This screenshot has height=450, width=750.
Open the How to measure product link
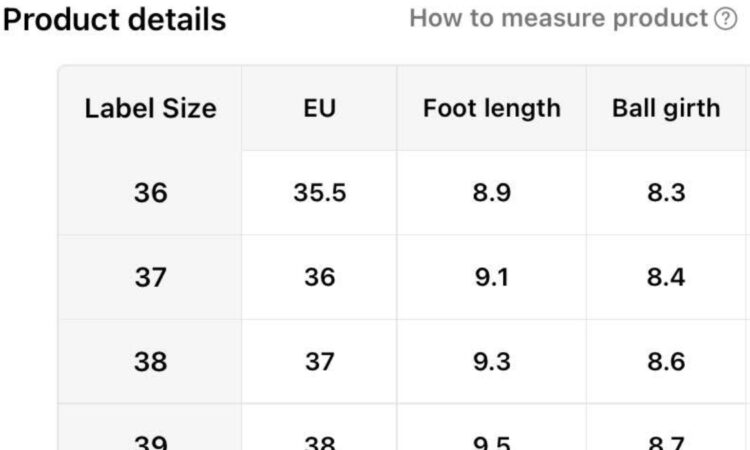[x=558, y=19]
